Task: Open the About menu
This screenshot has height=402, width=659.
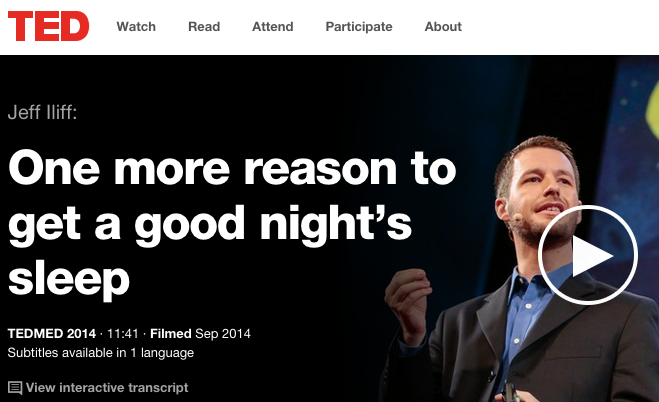Action: click(443, 26)
